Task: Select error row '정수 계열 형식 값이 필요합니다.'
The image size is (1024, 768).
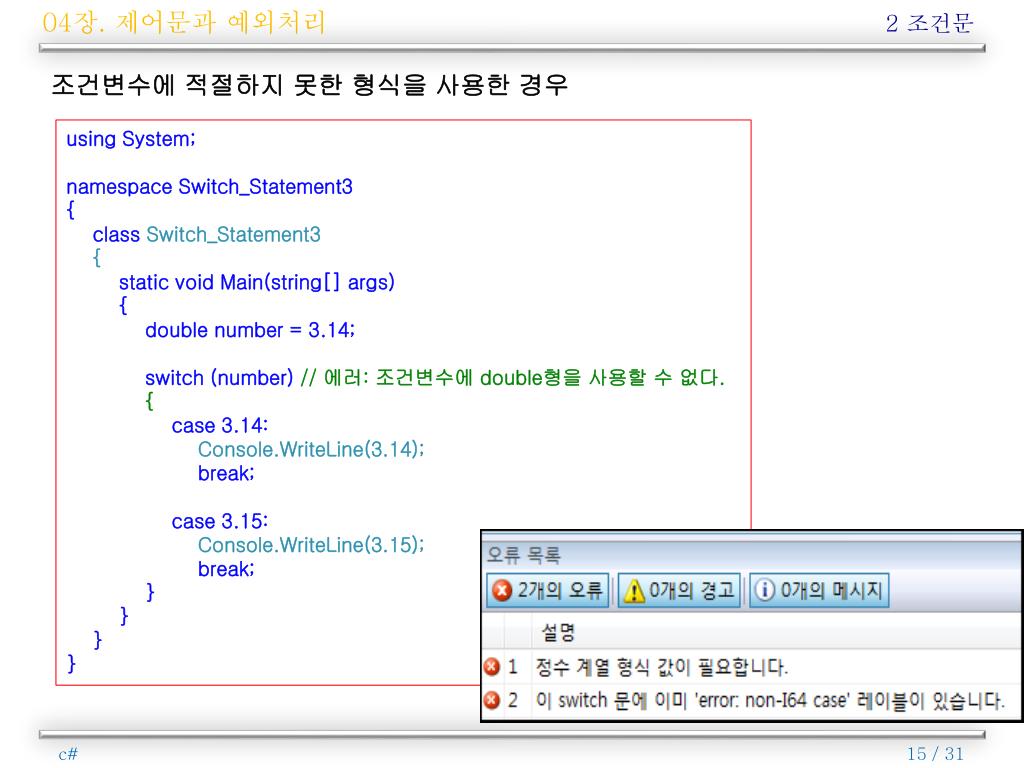Action: [x=752, y=667]
